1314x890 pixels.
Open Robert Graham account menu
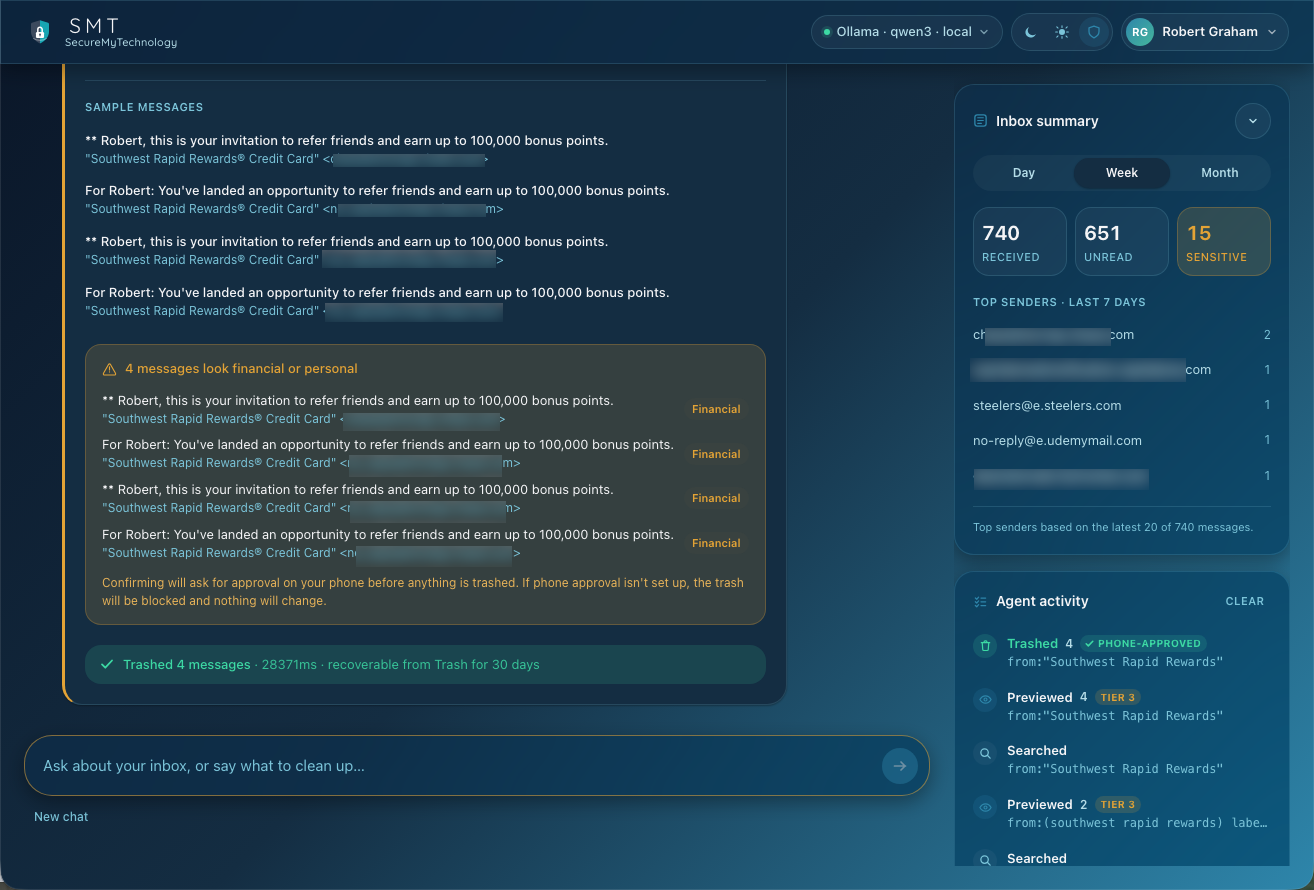[1204, 32]
